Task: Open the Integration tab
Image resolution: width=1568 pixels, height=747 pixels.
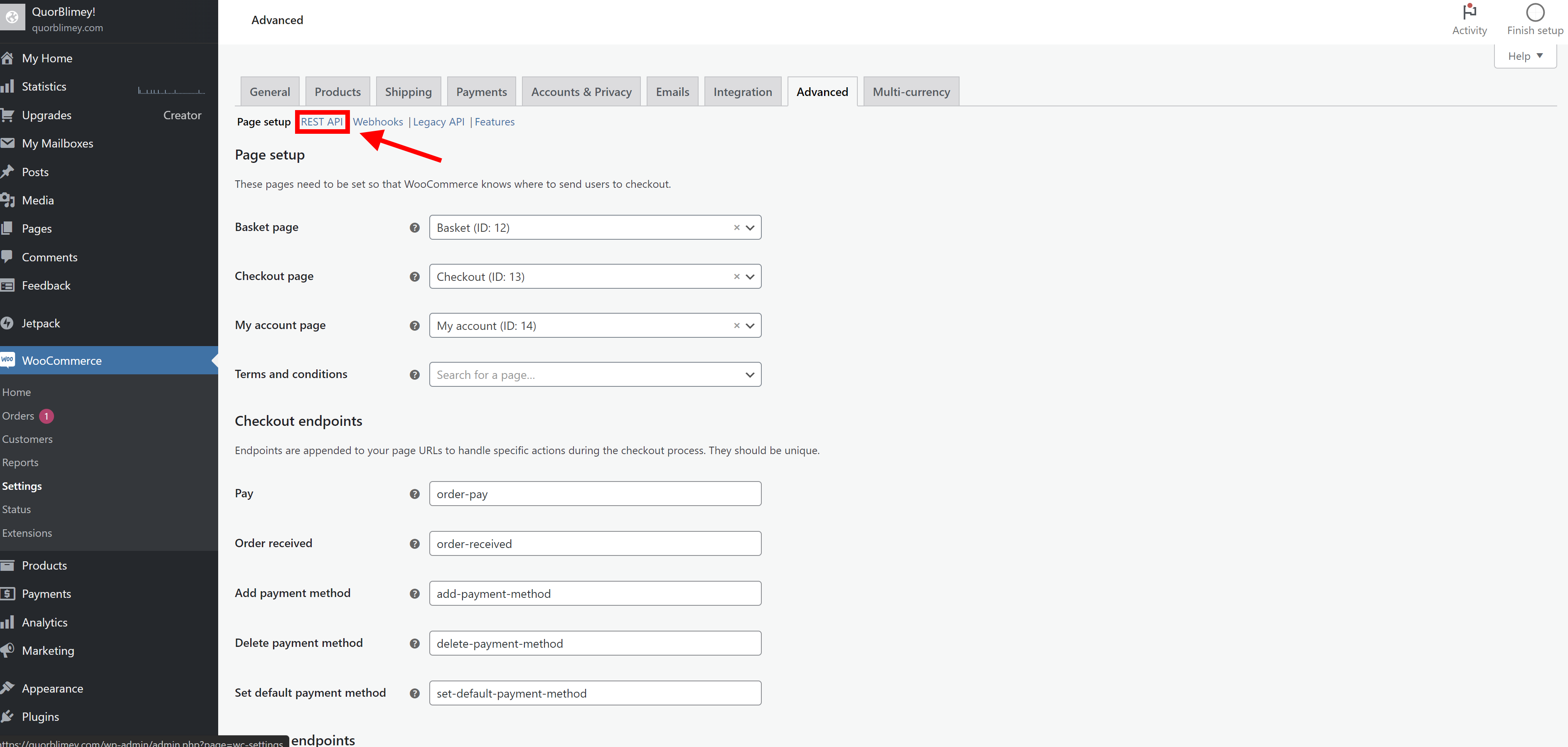Action: [x=743, y=91]
